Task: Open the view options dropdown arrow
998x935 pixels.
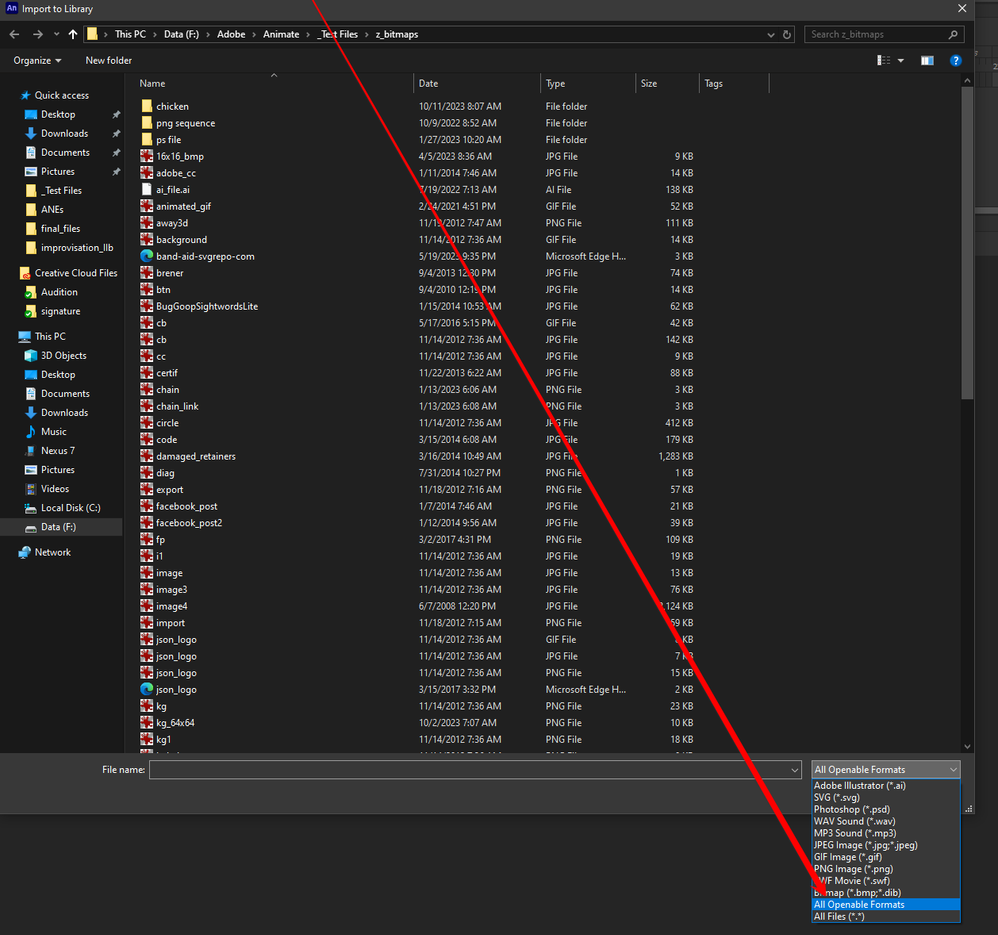Action: click(x=898, y=60)
